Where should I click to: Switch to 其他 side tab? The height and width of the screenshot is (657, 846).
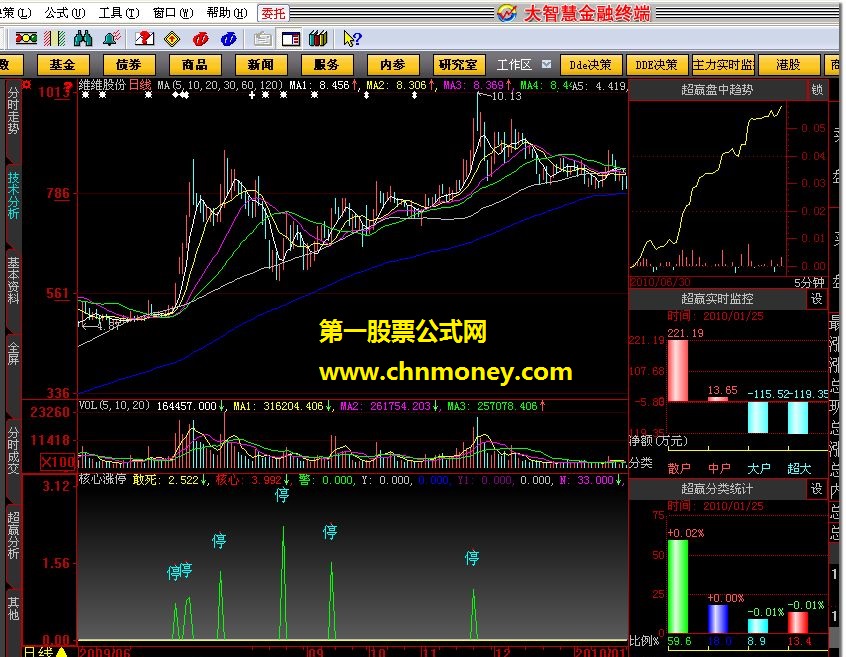(x=13, y=608)
